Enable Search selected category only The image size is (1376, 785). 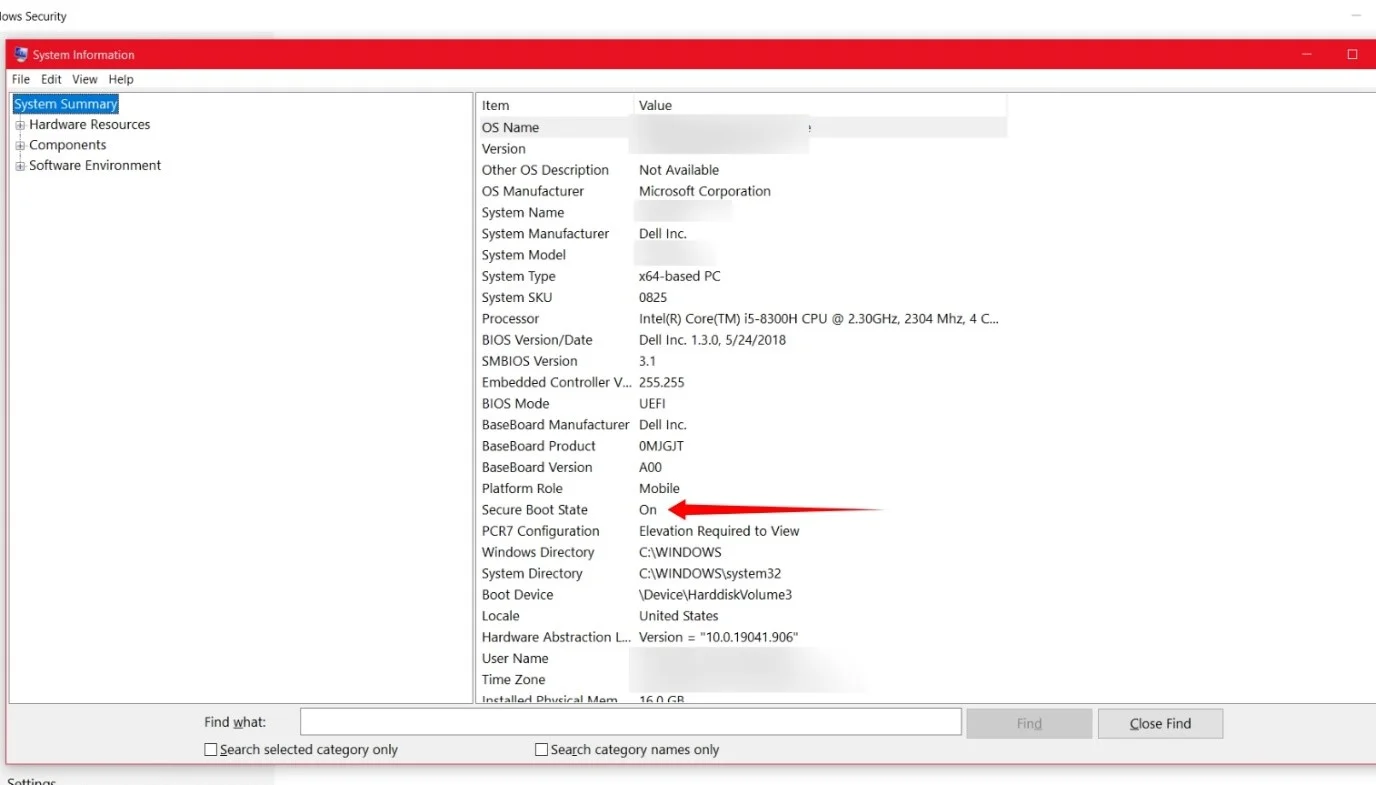(x=211, y=749)
